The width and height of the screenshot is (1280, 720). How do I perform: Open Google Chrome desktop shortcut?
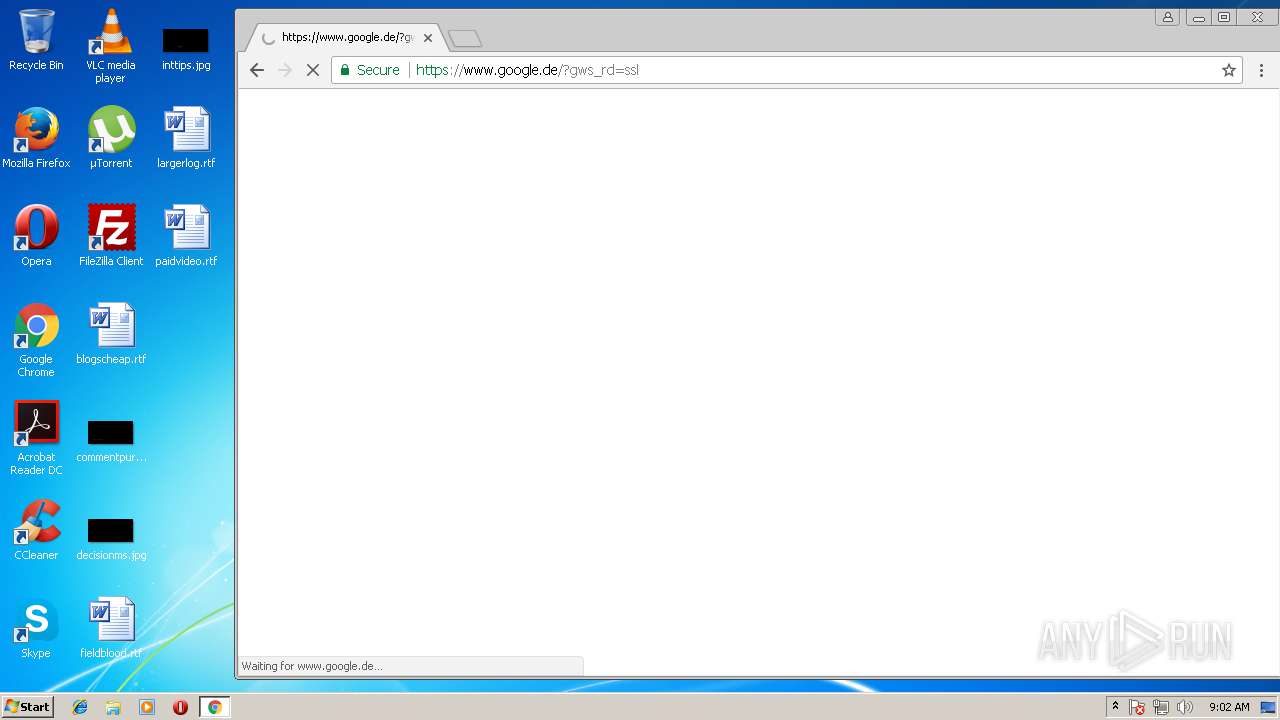[x=36, y=340]
